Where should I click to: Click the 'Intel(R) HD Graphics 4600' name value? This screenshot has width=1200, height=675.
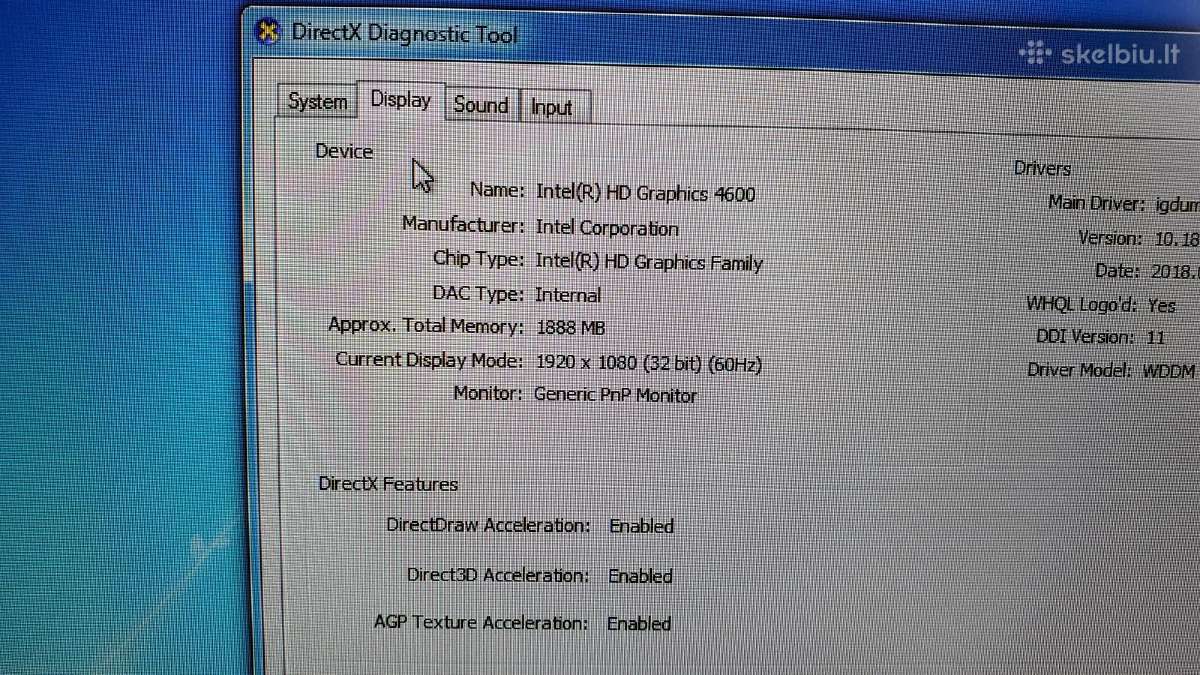click(645, 193)
